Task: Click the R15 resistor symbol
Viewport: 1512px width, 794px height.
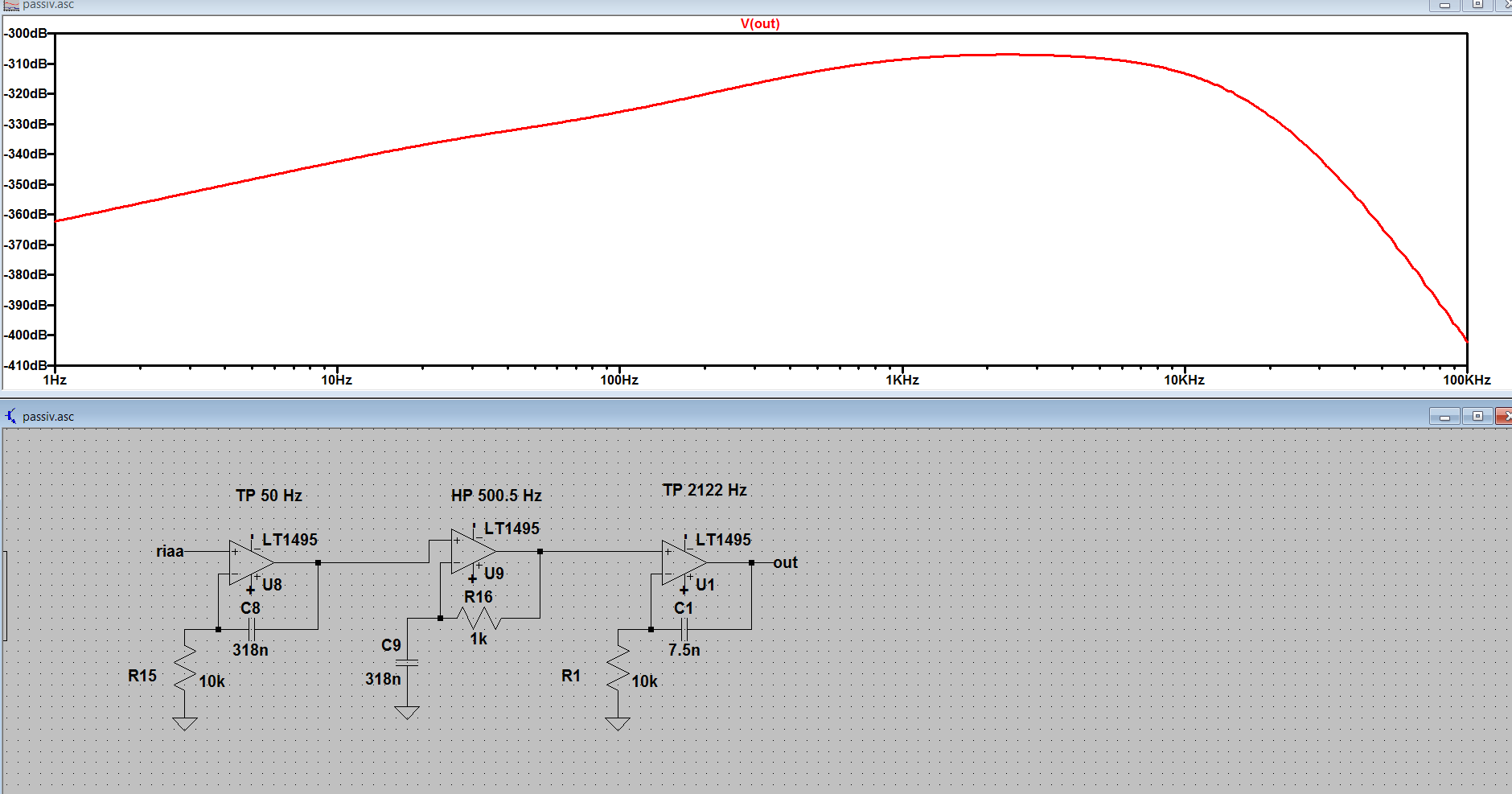Action: (x=185, y=669)
